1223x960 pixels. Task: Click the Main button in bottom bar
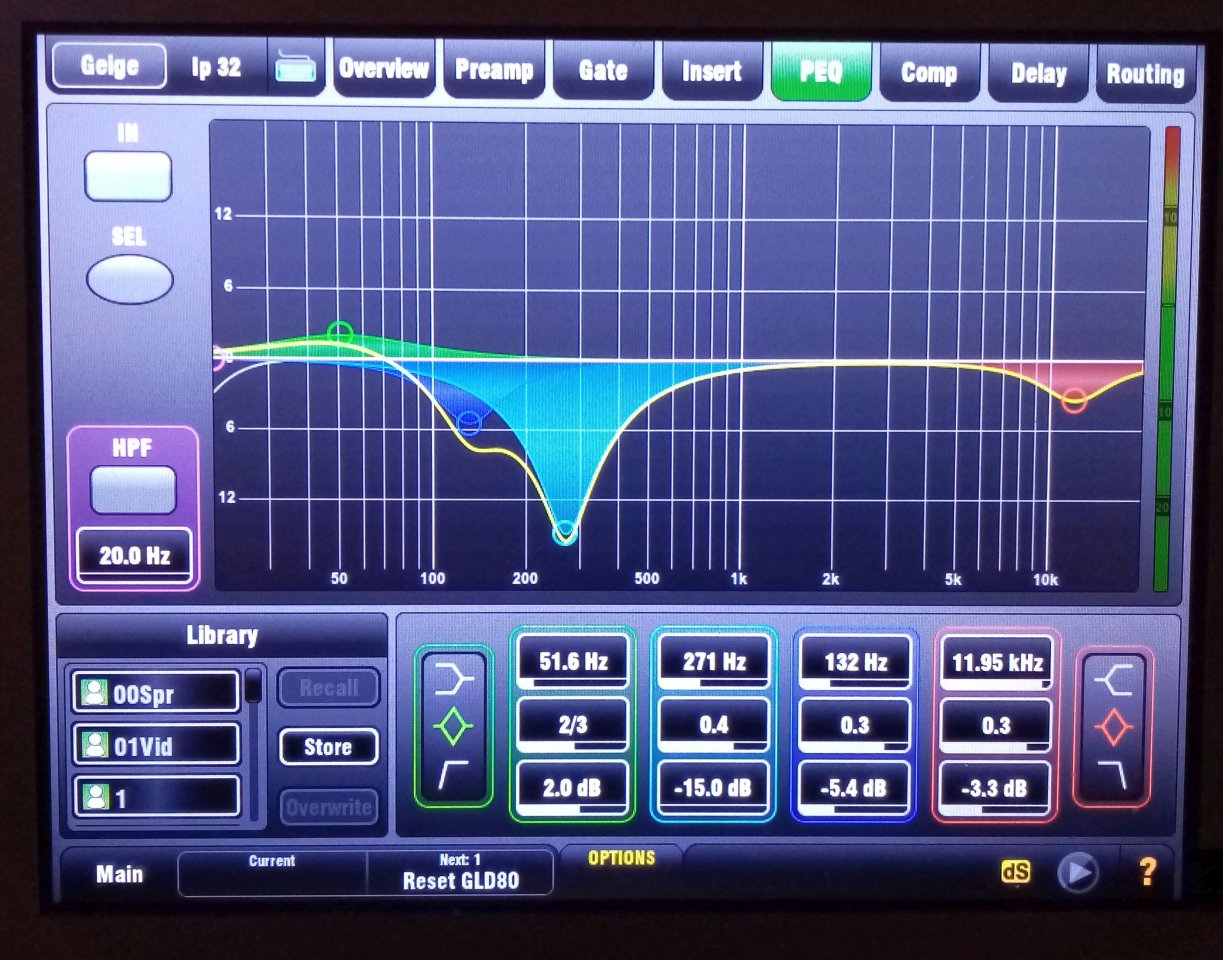coord(119,875)
